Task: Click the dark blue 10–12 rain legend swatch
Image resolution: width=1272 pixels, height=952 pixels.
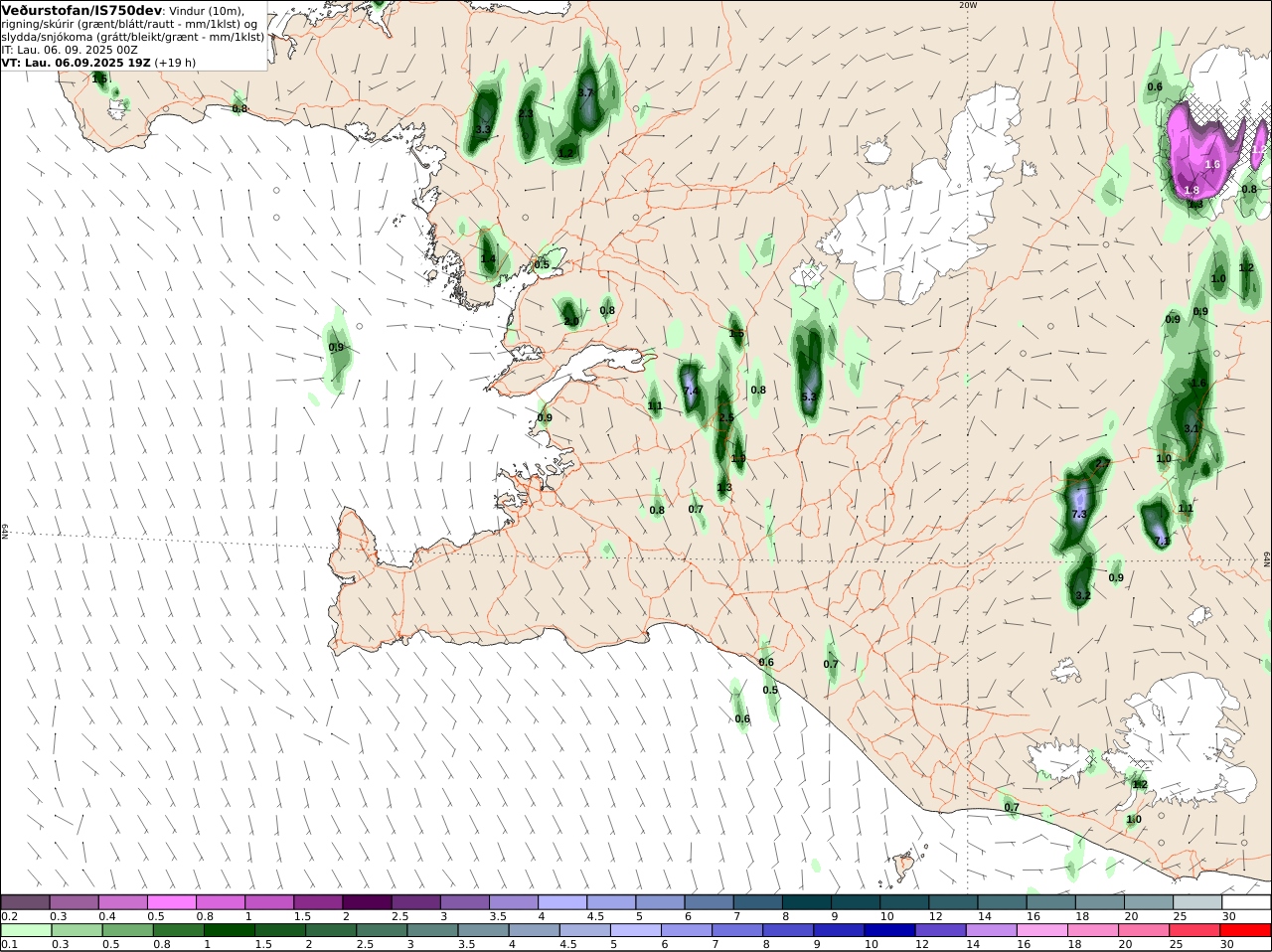Action: (x=888, y=930)
